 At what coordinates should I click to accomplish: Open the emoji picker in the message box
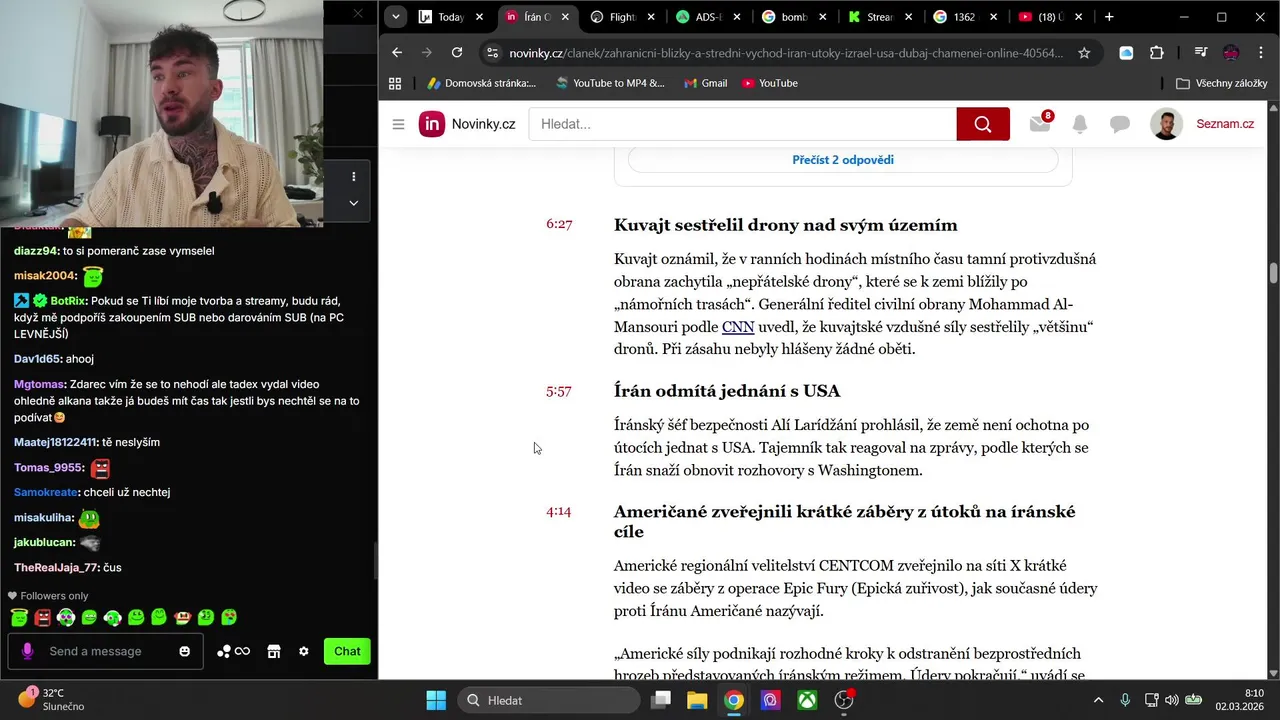coord(185,651)
